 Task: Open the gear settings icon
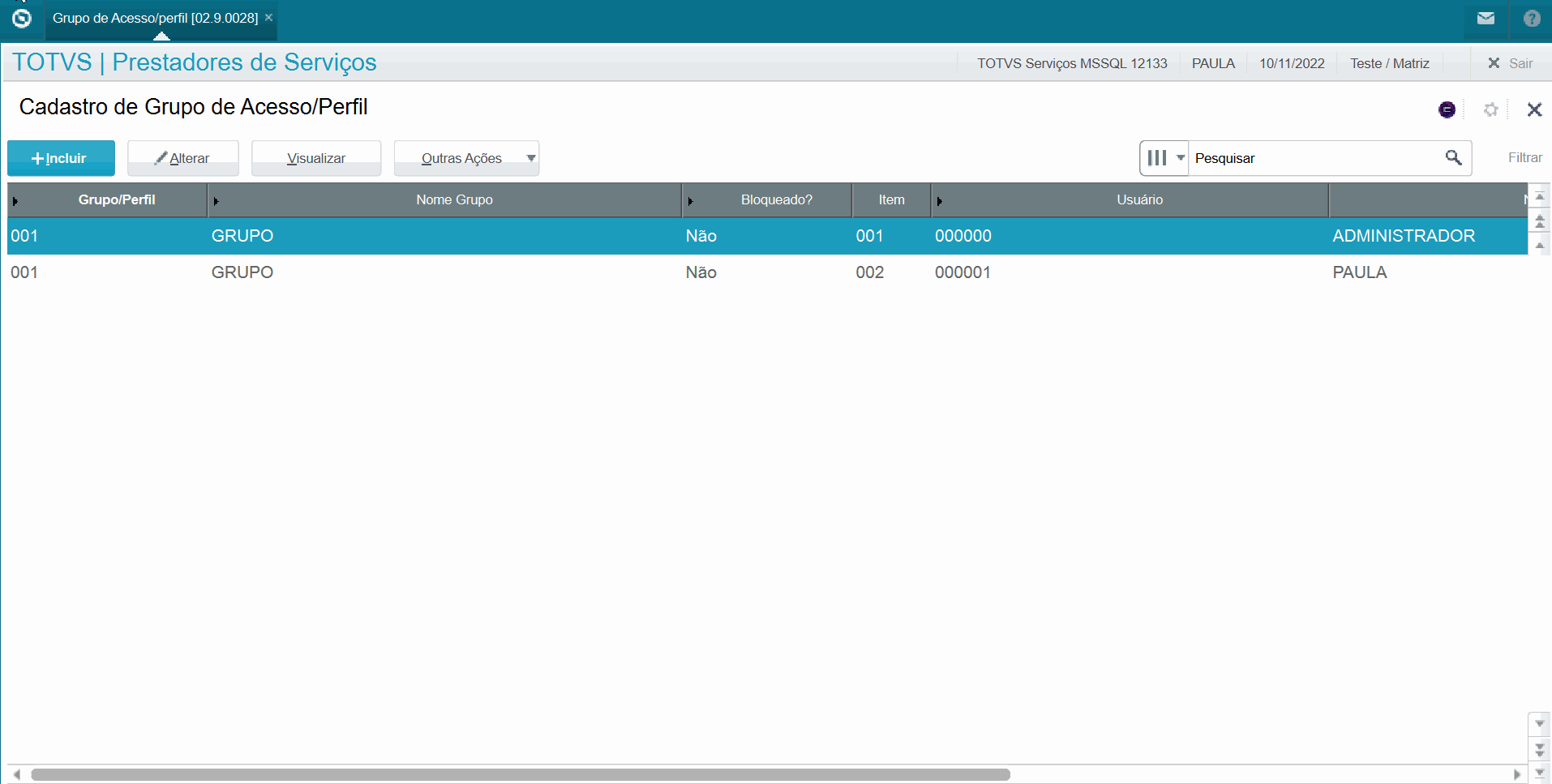click(x=1490, y=109)
